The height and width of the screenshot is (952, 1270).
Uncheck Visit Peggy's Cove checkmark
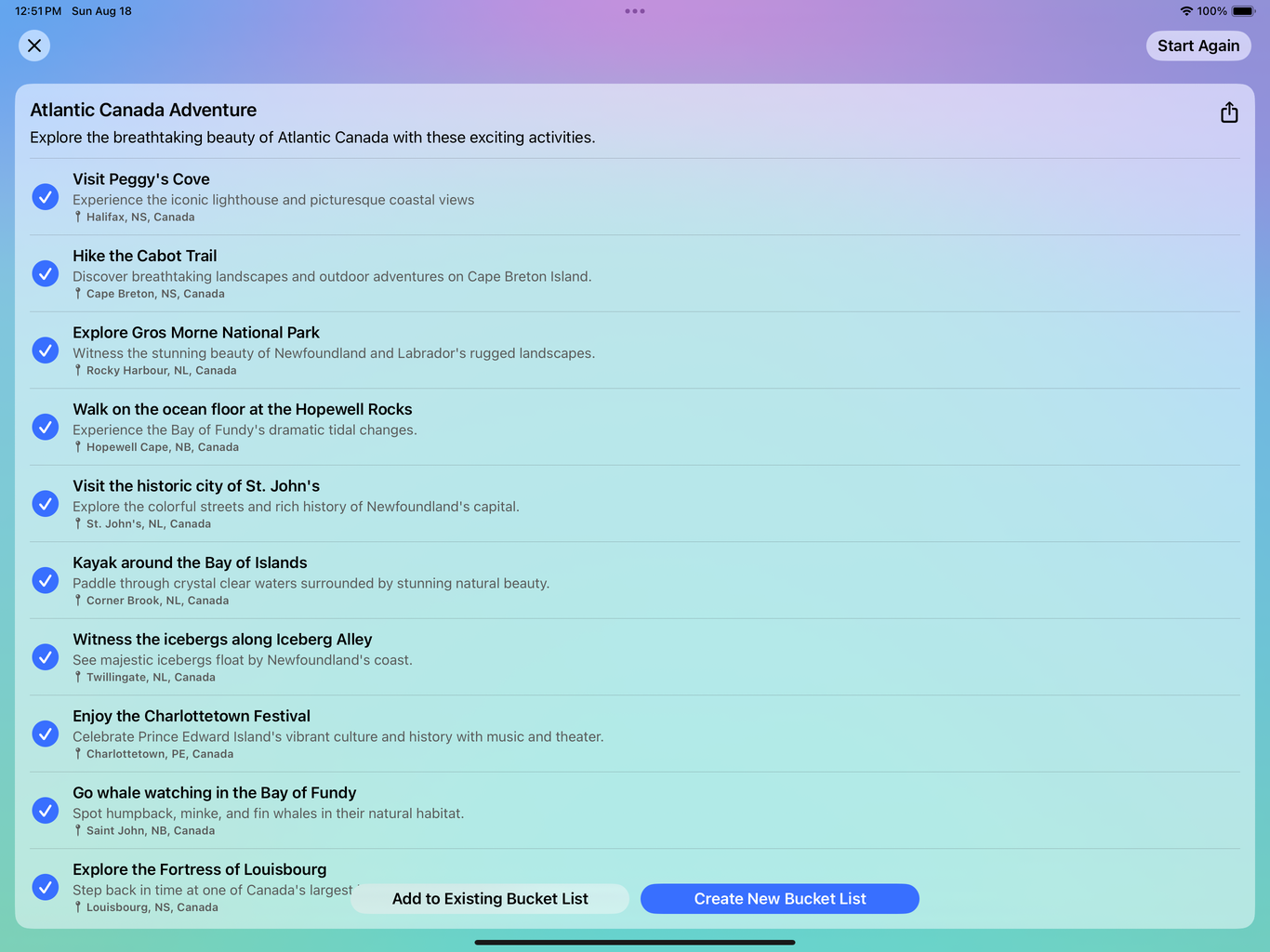[x=46, y=197]
